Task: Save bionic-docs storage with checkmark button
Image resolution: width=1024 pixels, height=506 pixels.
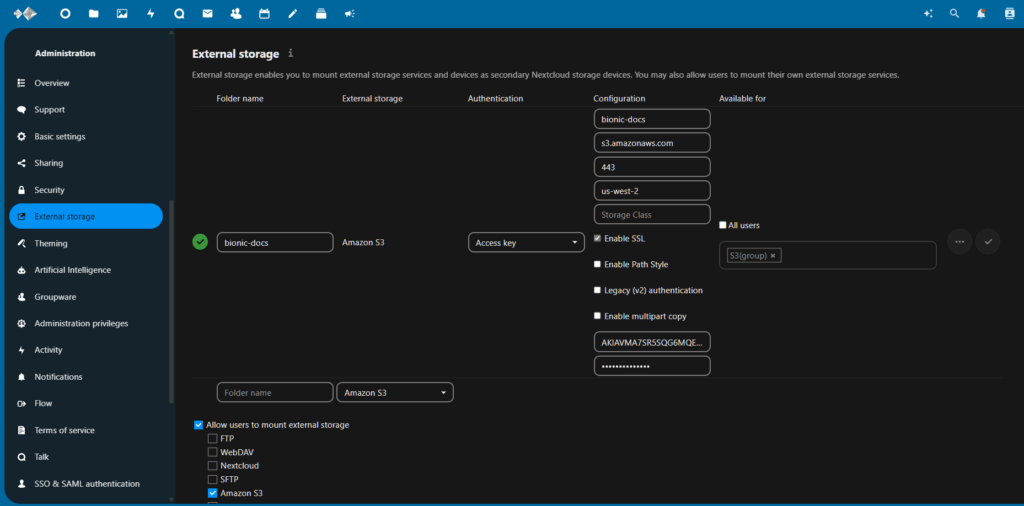Action: coord(988,242)
